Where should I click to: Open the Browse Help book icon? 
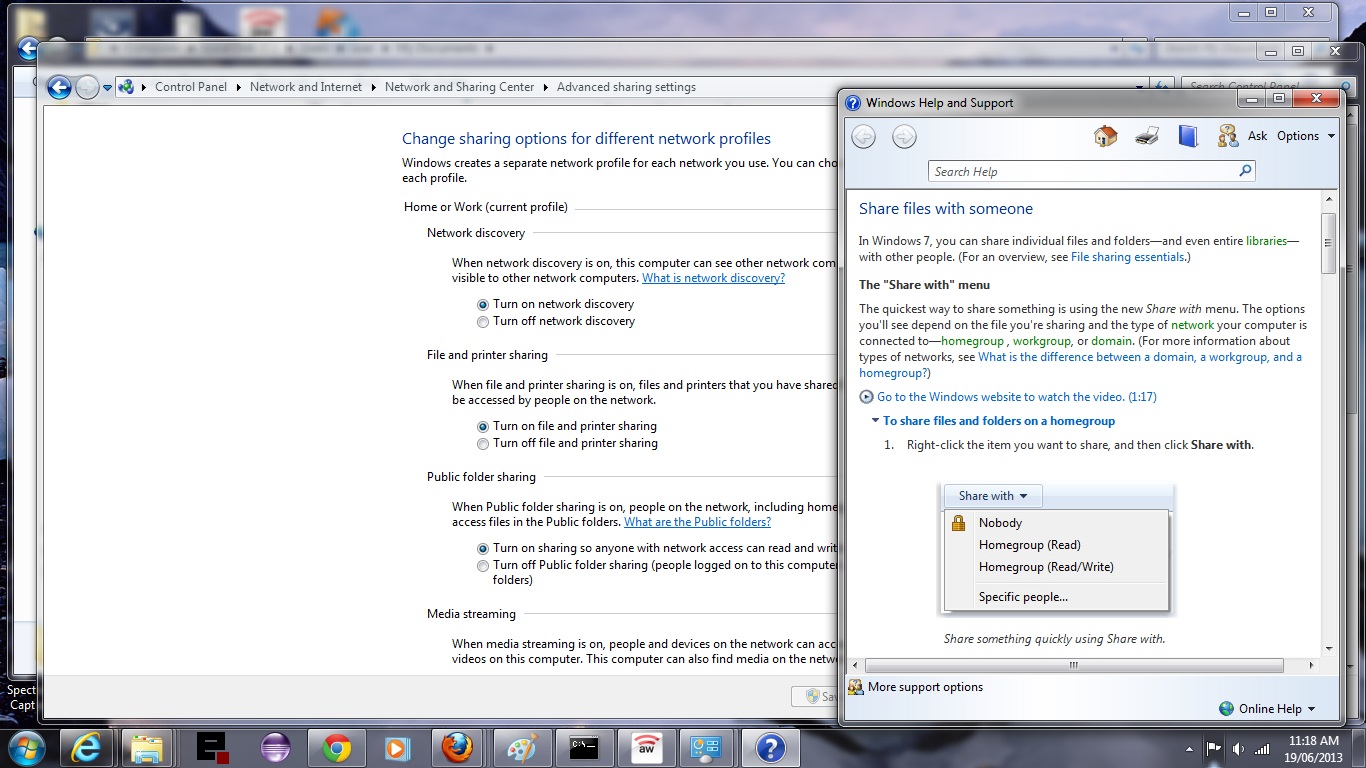1188,136
